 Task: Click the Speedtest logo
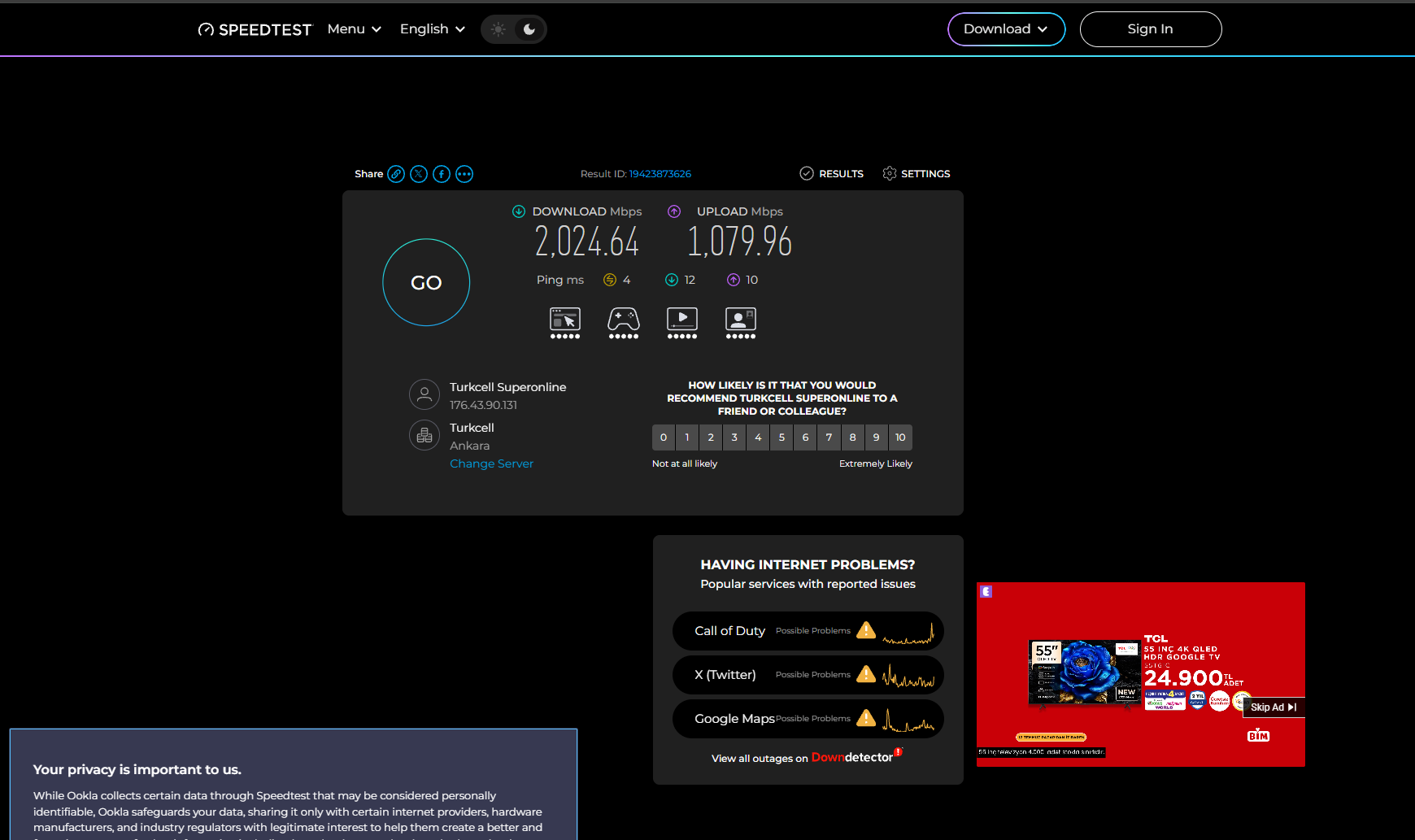pyautogui.click(x=255, y=29)
